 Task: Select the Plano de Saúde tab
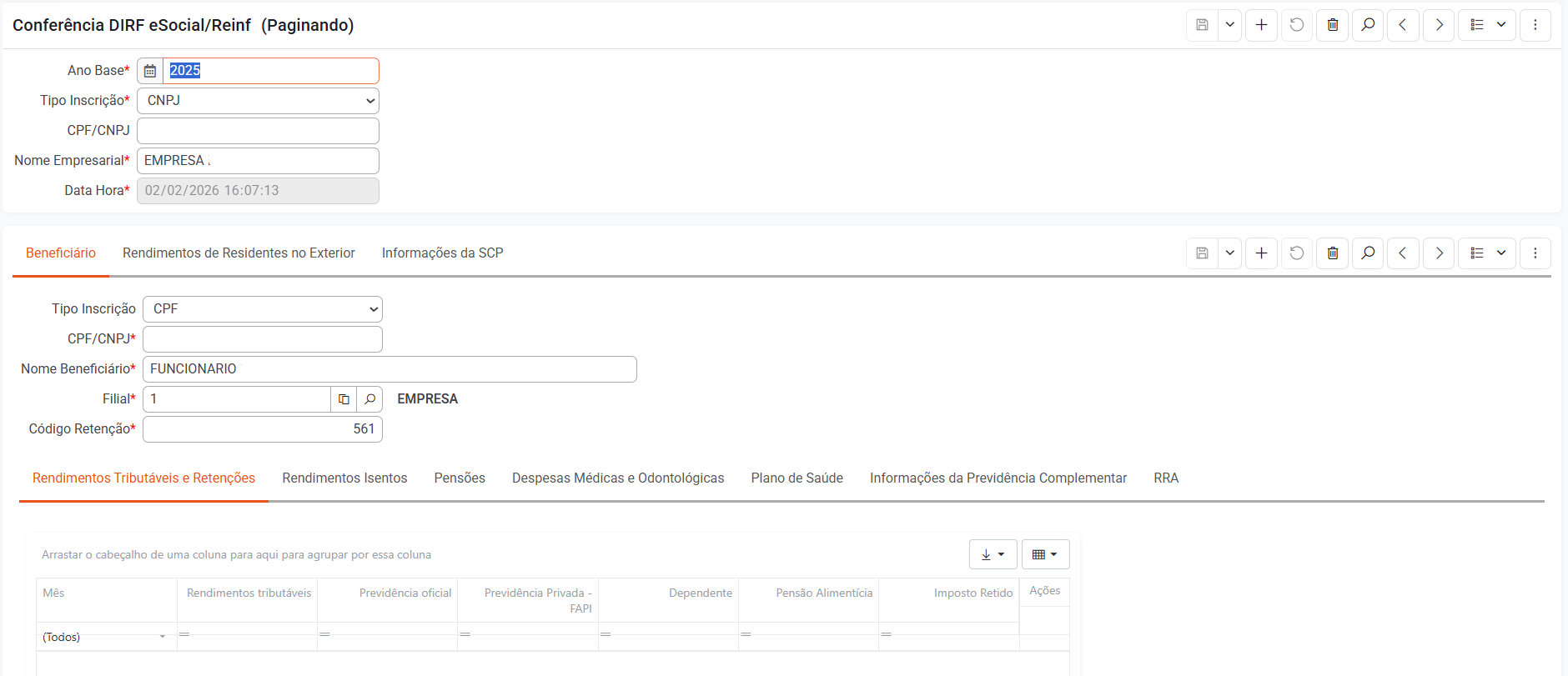pyautogui.click(x=797, y=478)
